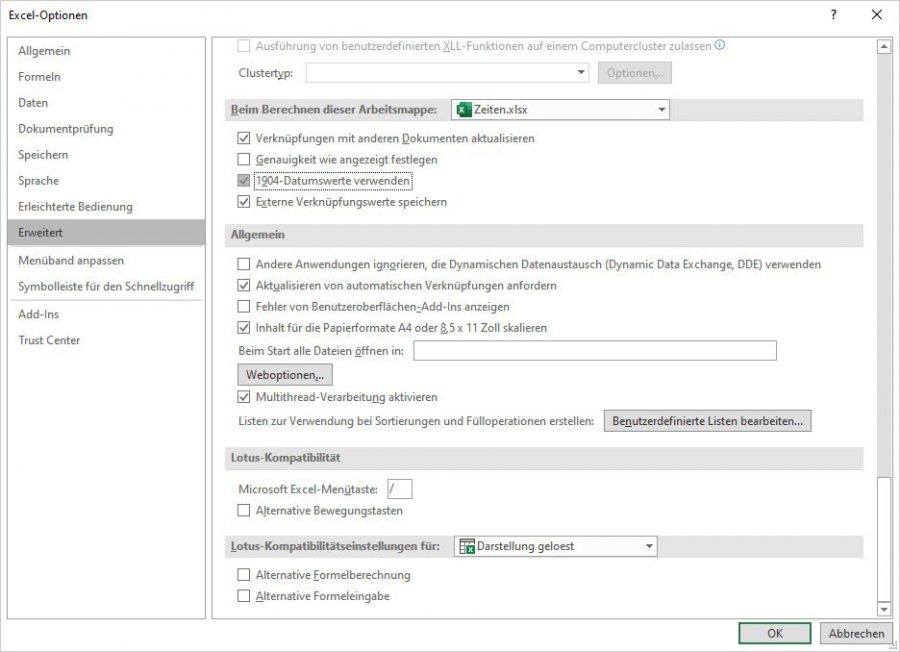Enable 'Genauigkeit wie angezeigt festlegen' checkbox

tap(243, 159)
